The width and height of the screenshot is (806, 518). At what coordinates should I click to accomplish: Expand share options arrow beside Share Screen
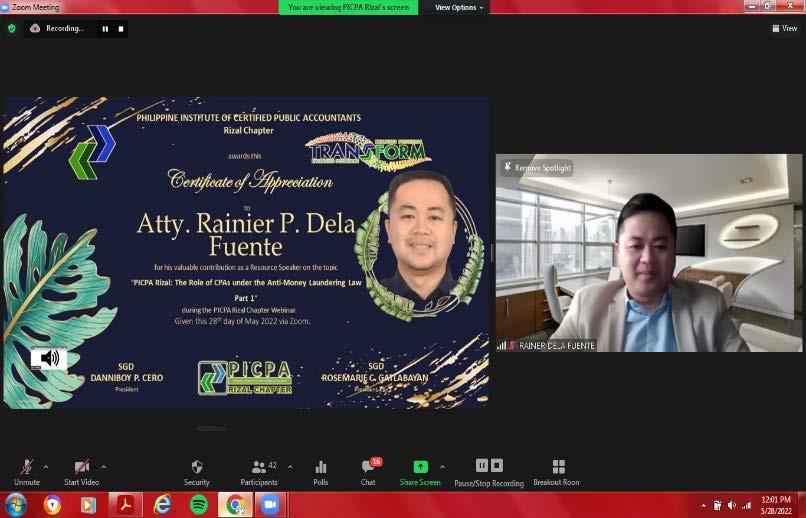pyautogui.click(x=443, y=467)
